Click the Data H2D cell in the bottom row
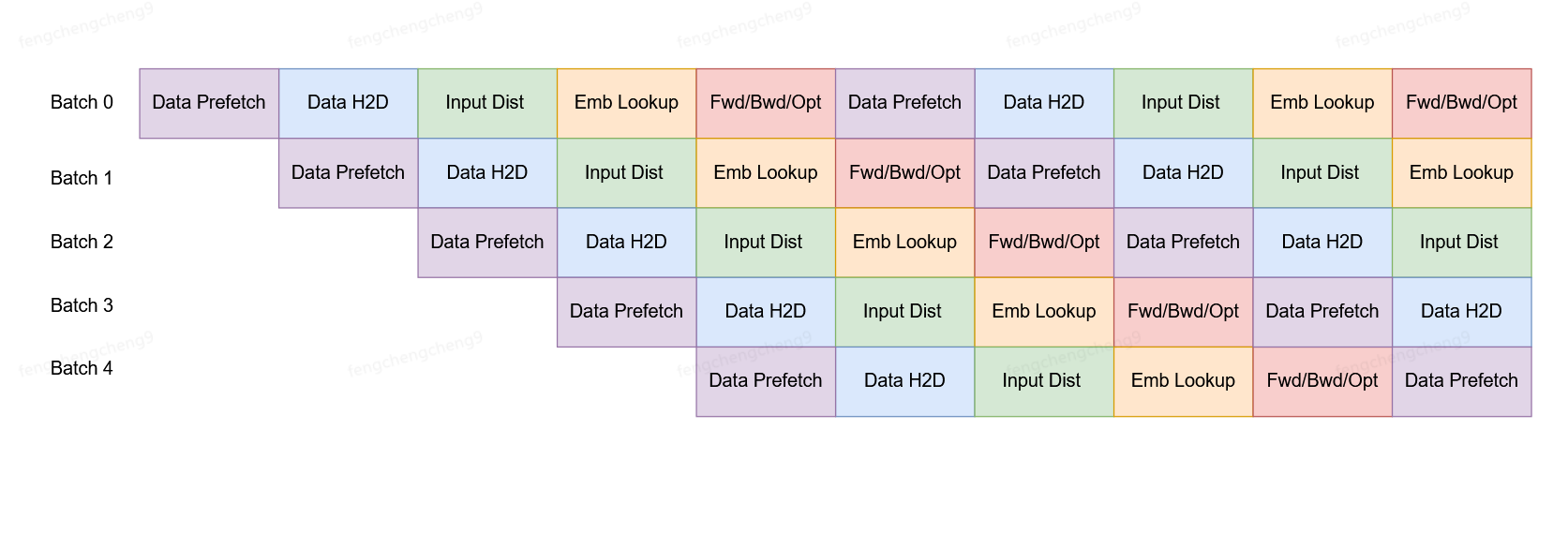 coord(904,381)
